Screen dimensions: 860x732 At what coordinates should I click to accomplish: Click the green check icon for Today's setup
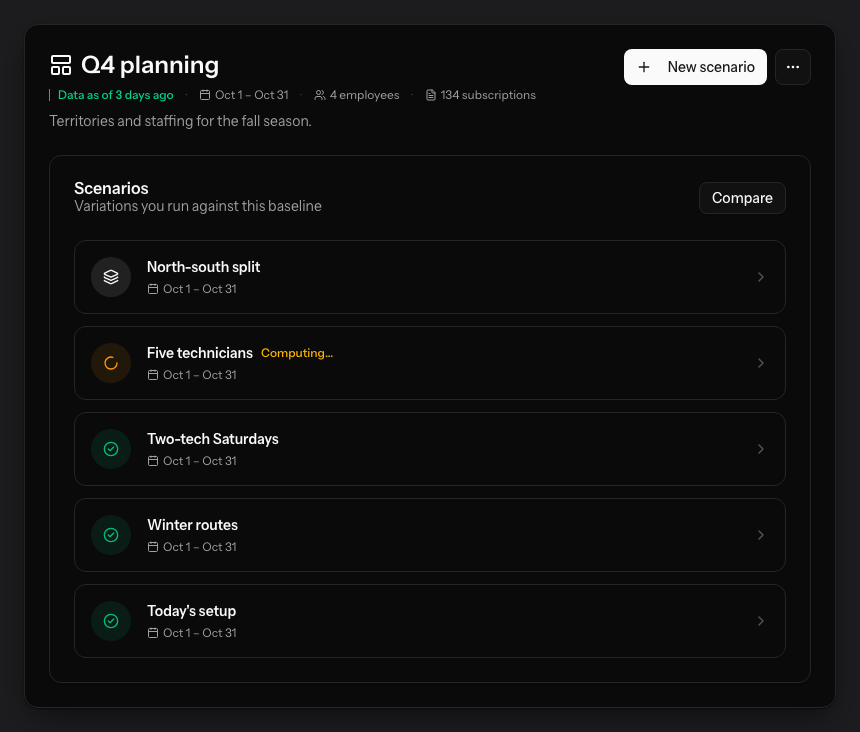click(111, 621)
